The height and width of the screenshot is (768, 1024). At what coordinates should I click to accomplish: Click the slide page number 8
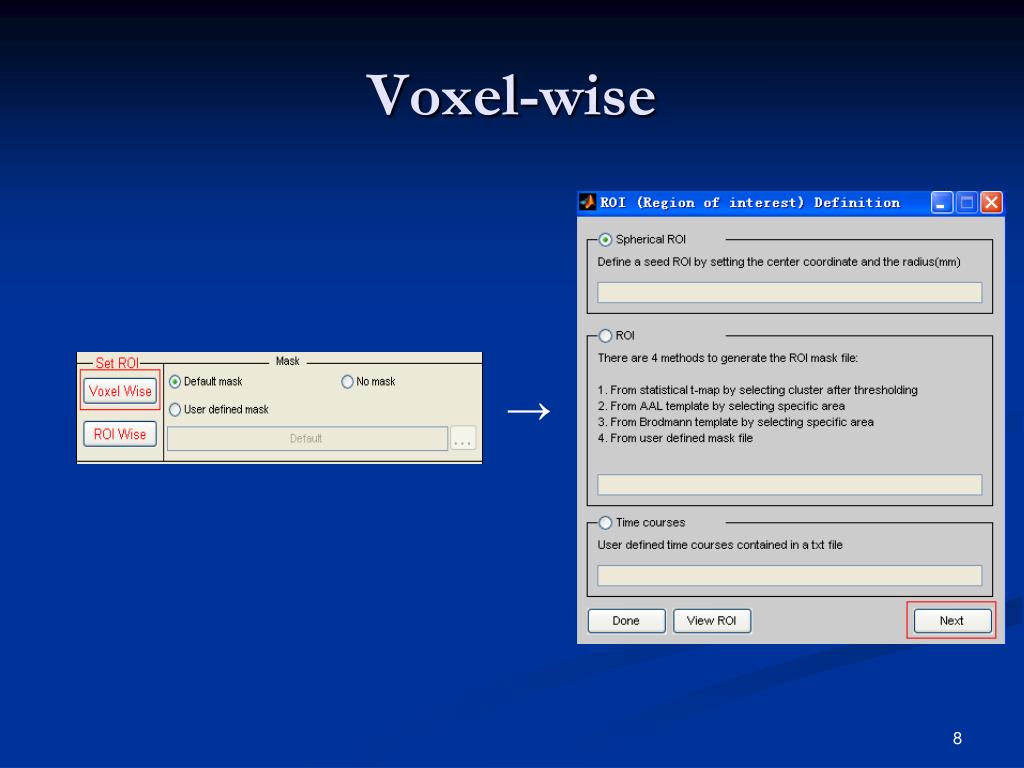(957, 738)
